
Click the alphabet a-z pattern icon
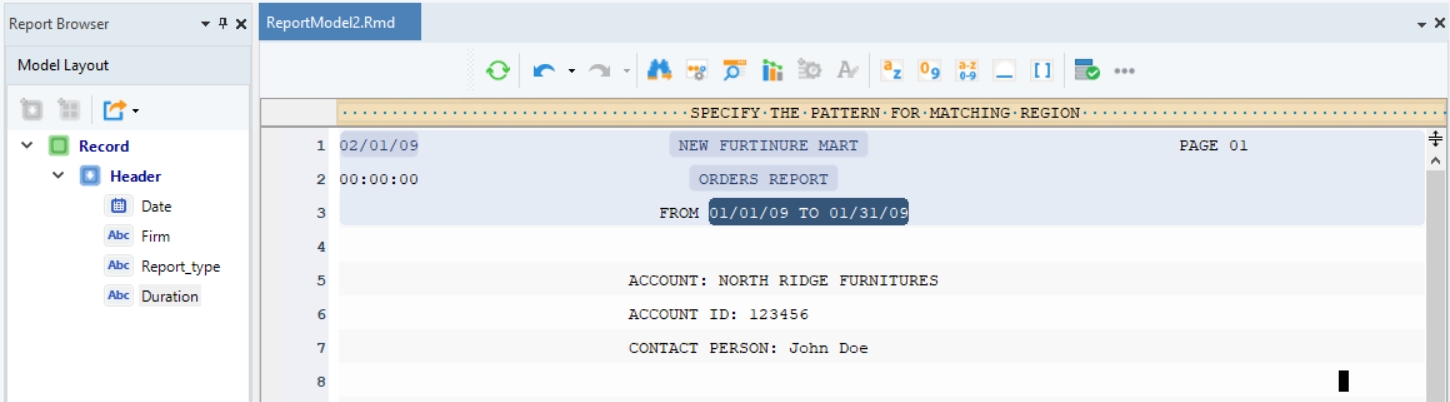coord(892,71)
